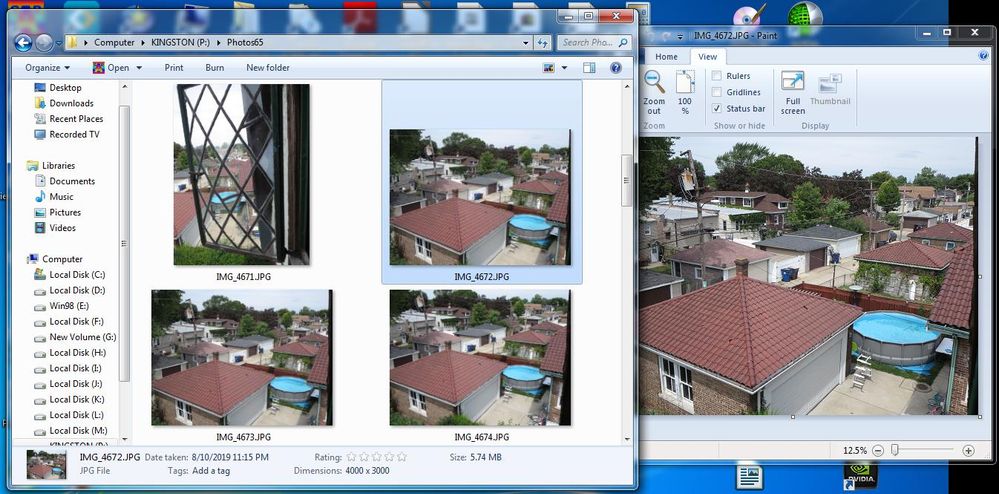Click the zoom-in plus button in Paint status bar
The image size is (999, 494).
[x=968, y=450]
